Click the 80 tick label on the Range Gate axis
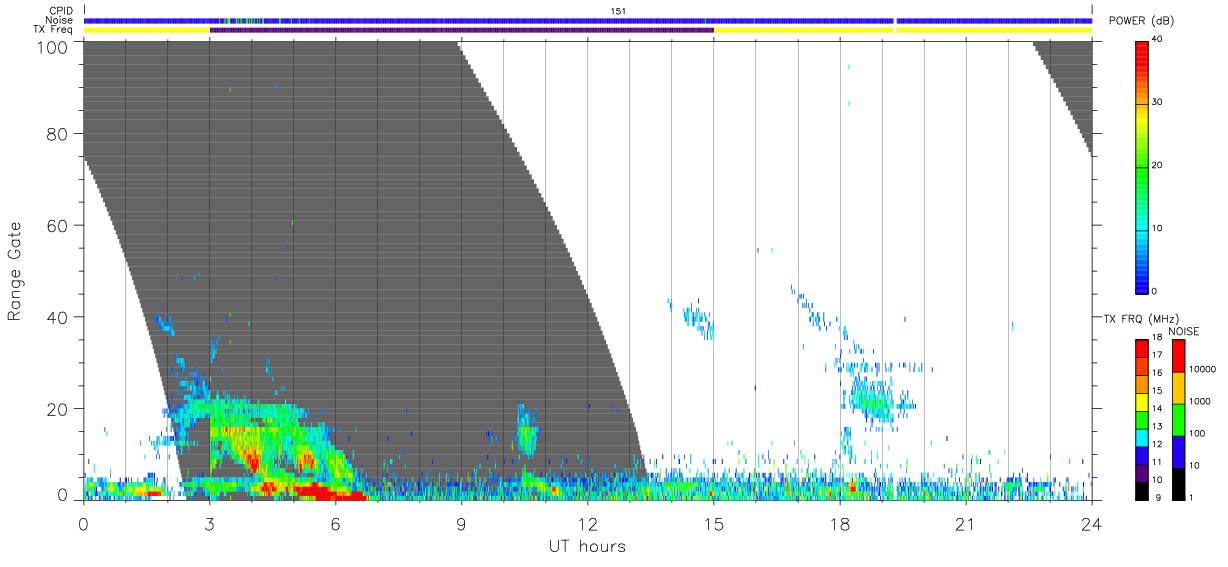Screen dimensions: 1228x567 click(x=58, y=136)
